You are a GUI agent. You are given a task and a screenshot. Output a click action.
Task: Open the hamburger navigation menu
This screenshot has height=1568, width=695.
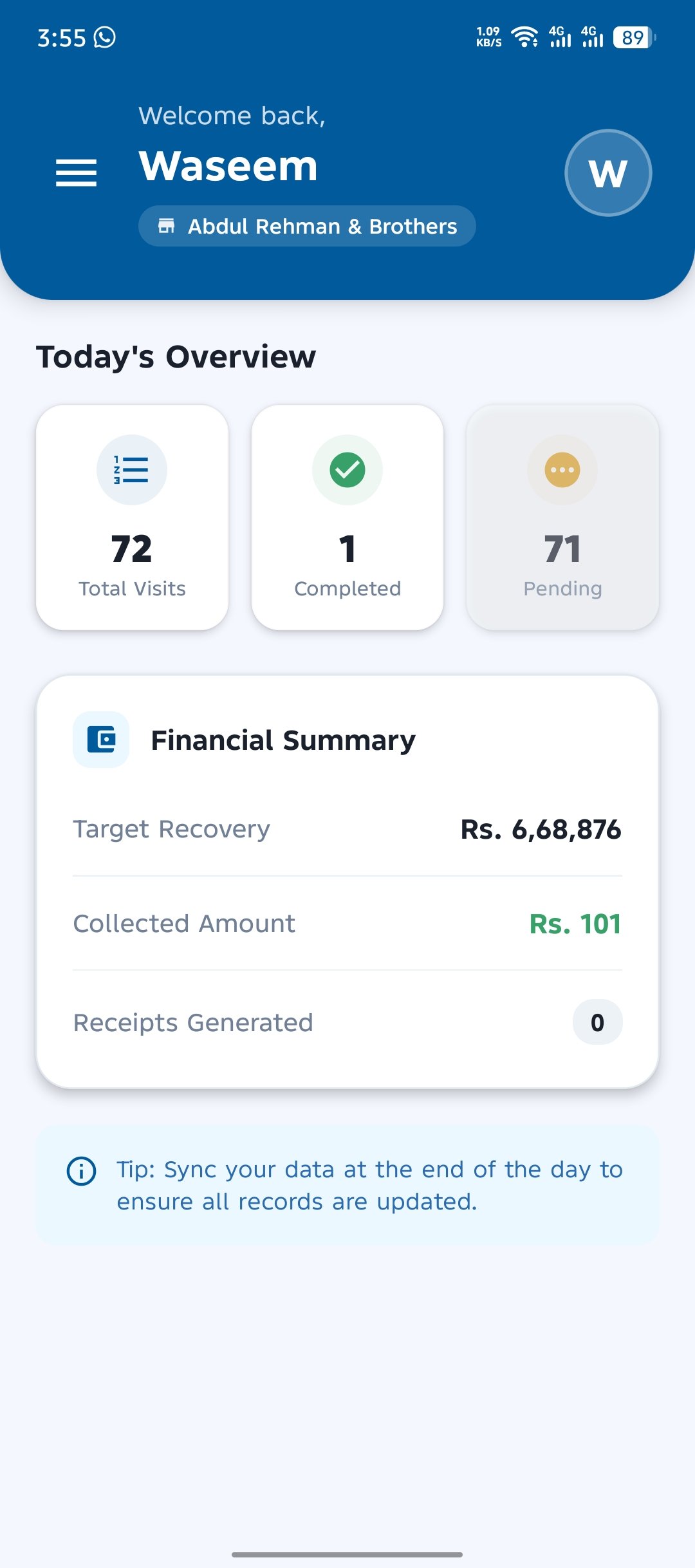click(76, 173)
